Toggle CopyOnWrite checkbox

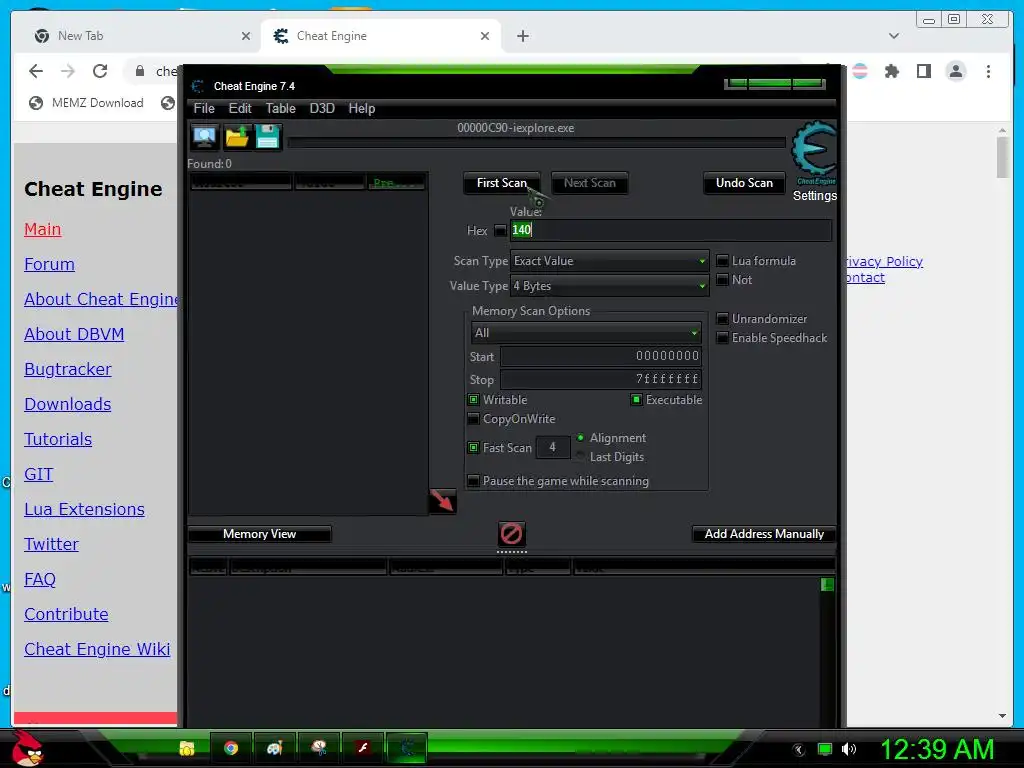(473, 419)
